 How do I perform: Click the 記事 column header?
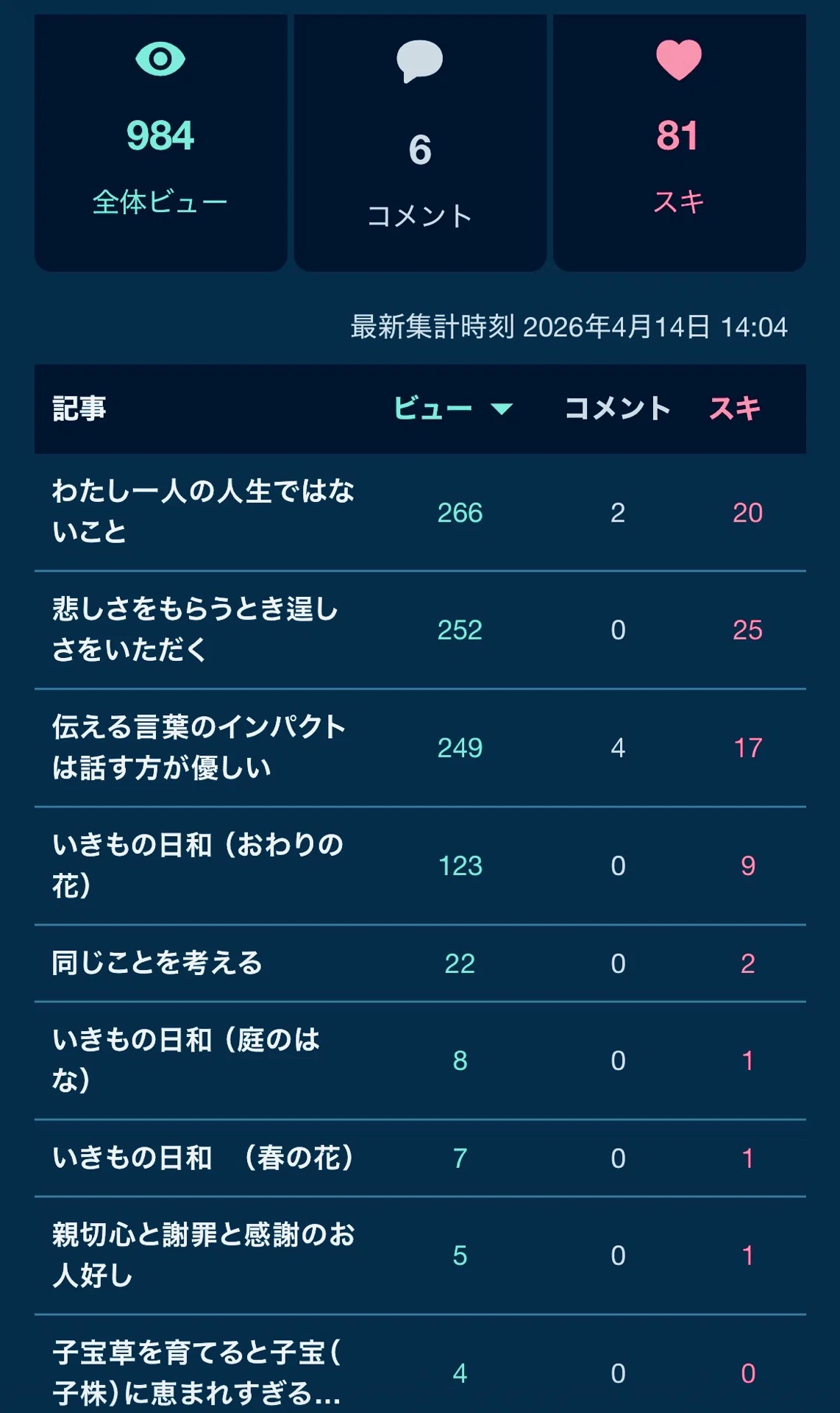coord(79,408)
